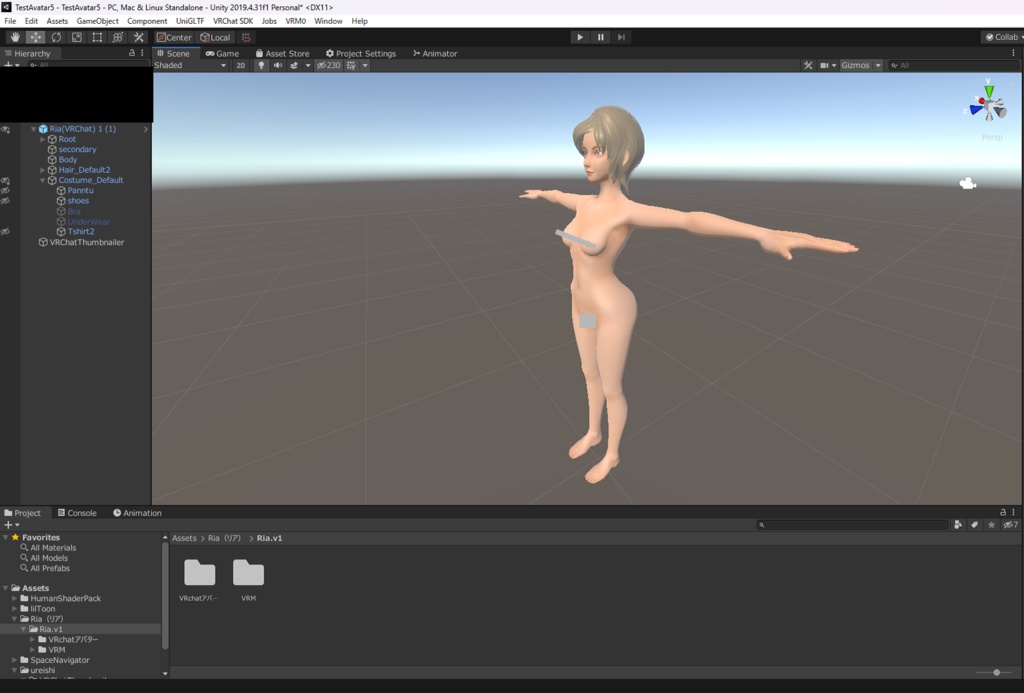Switch to the Animator tab
The image size is (1024, 693).
pyautogui.click(x=435, y=54)
